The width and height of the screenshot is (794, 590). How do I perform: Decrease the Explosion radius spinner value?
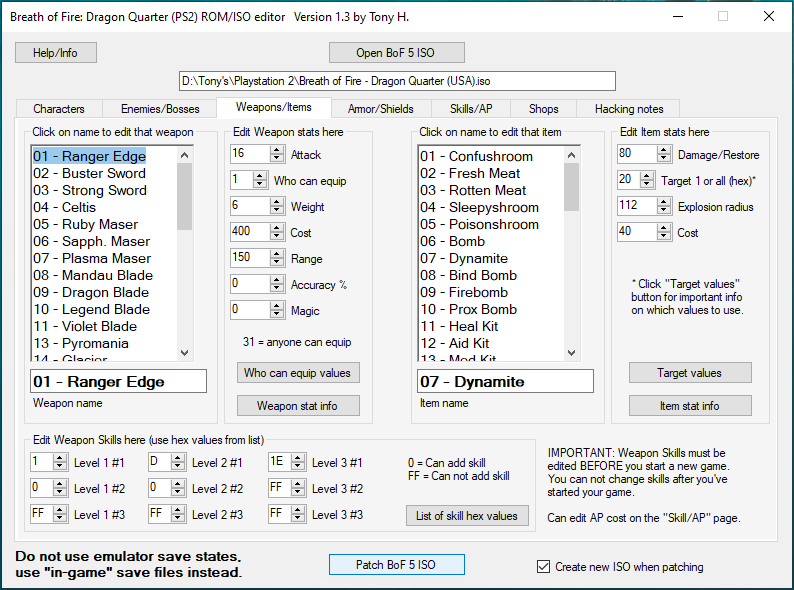(x=664, y=210)
